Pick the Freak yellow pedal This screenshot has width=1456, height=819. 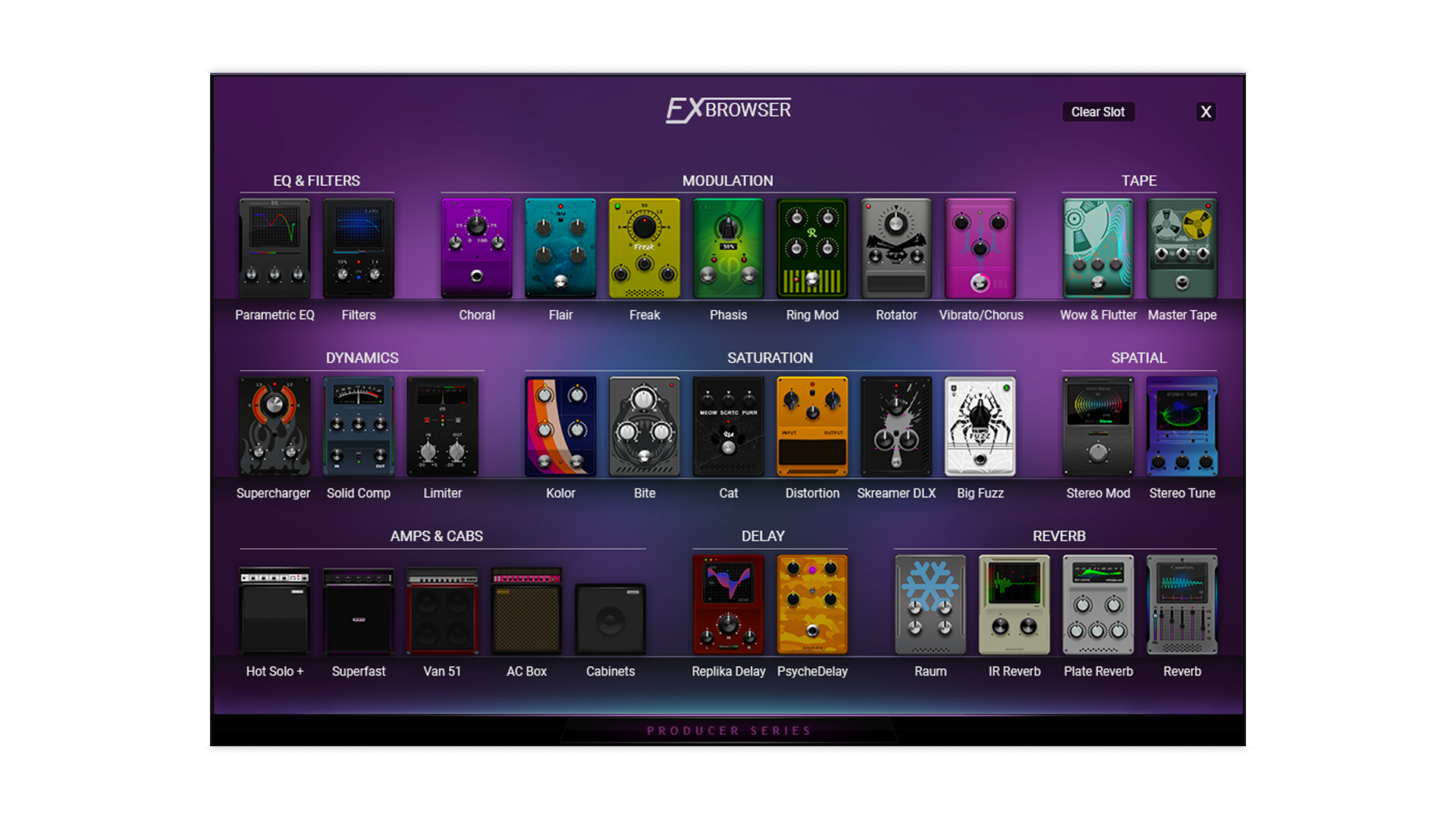pos(645,249)
